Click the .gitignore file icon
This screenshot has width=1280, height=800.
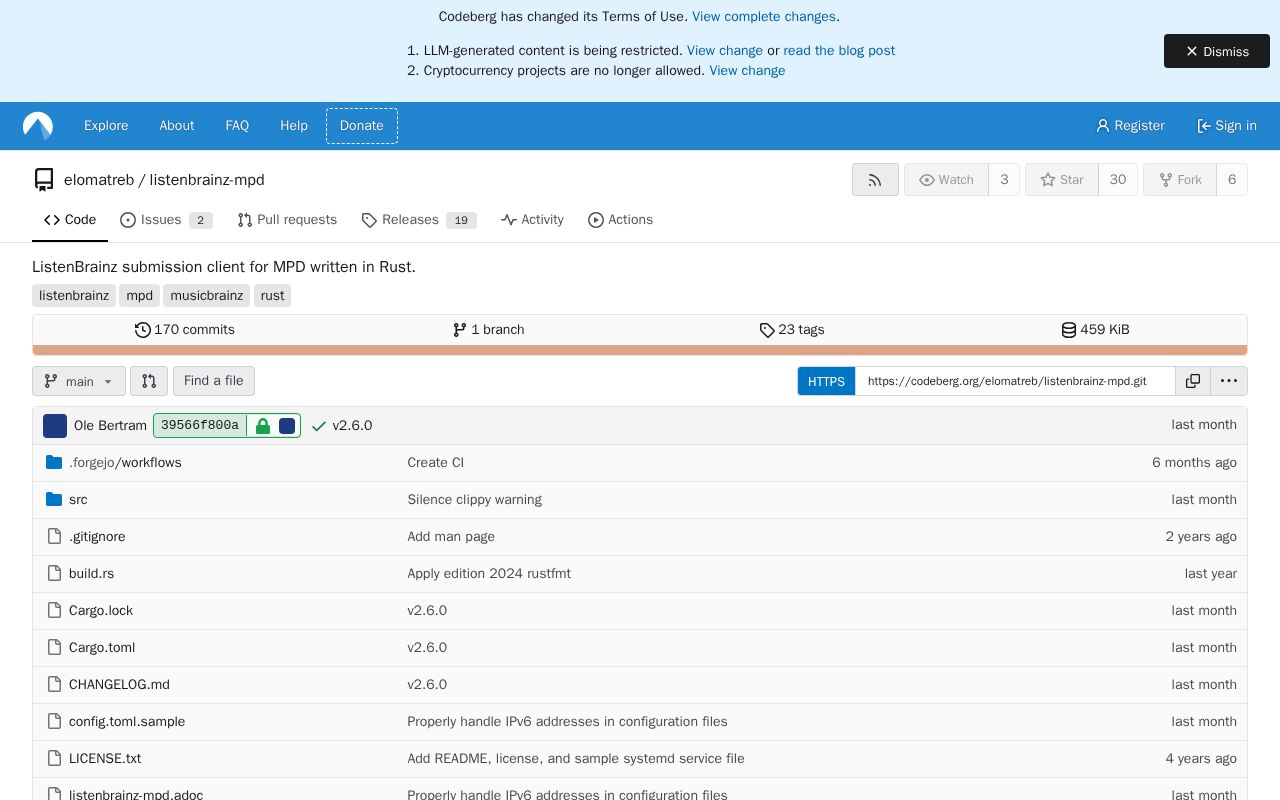click(54, 537)
